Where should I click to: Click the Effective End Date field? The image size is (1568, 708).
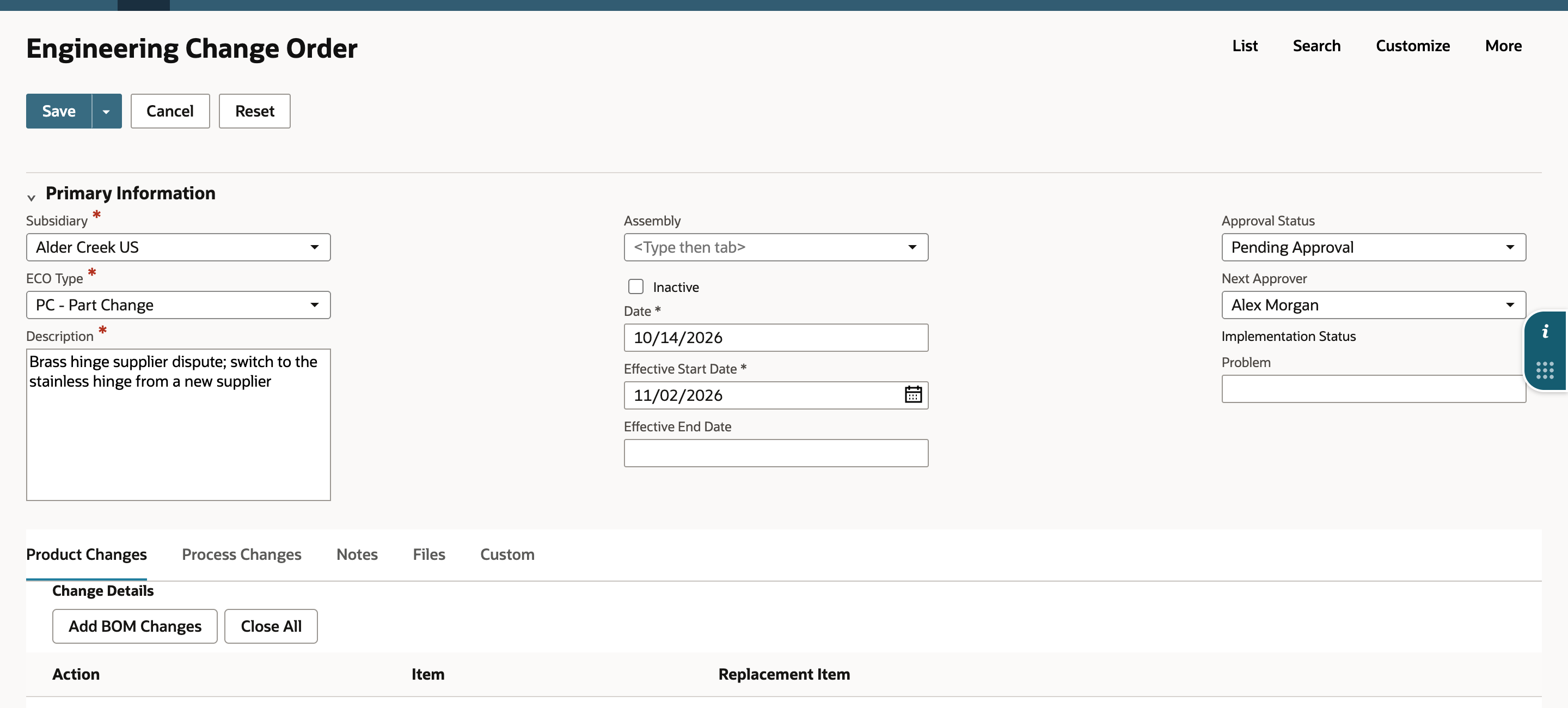click(x=775, y=454)
